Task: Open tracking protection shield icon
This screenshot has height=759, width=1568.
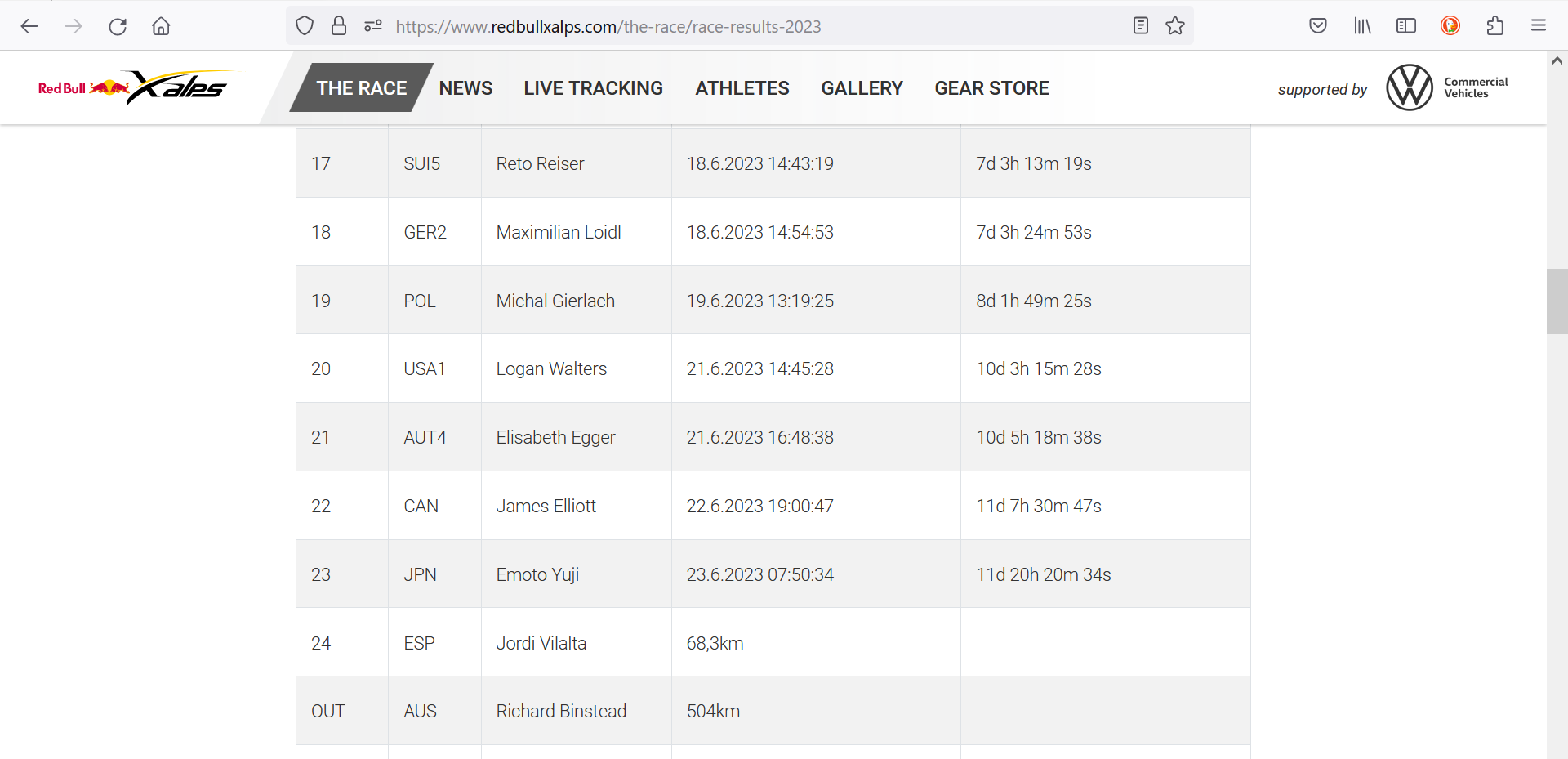Action: (x=305, y=26)
